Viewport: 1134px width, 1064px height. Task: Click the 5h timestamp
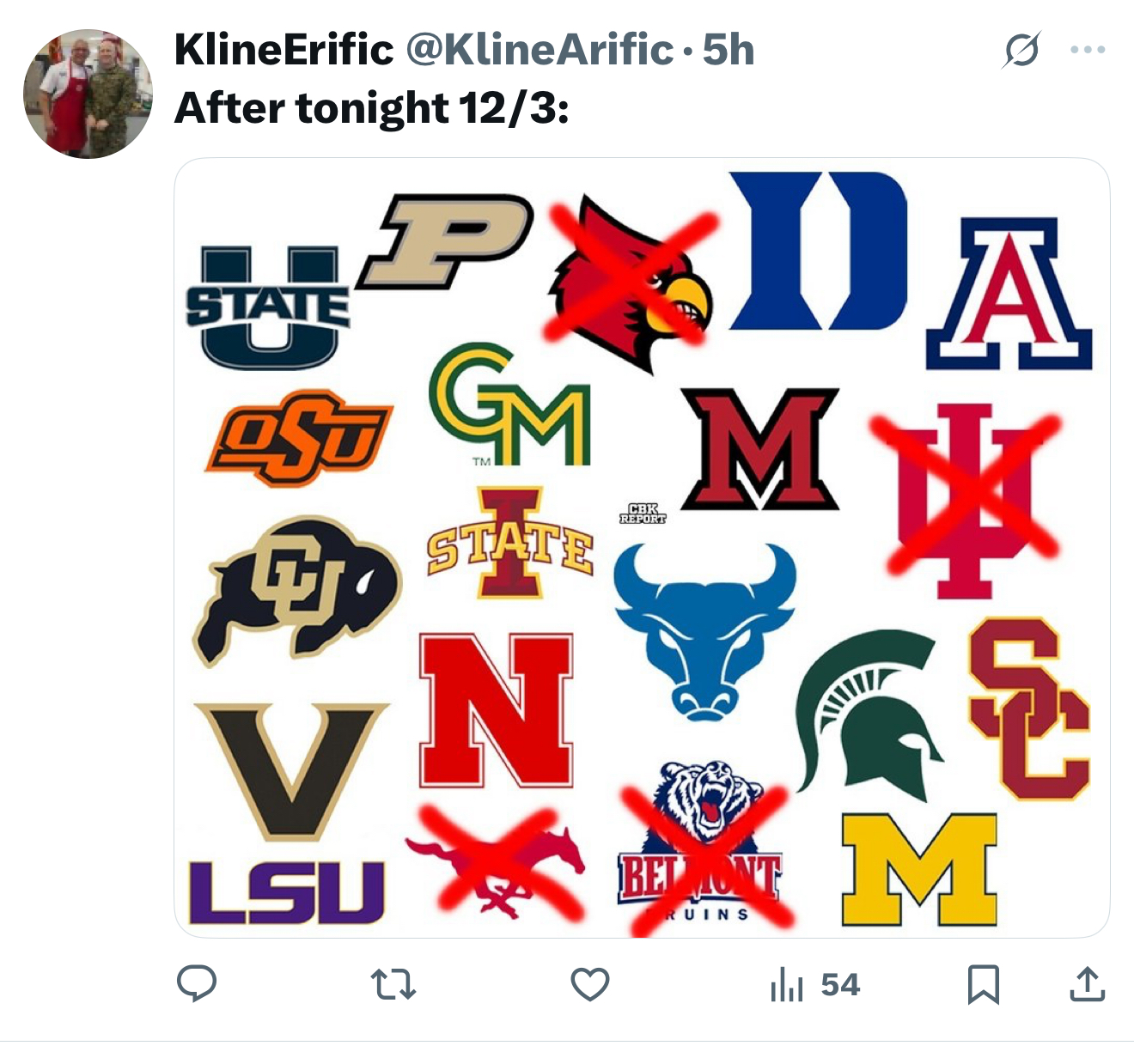coord(729,50)
